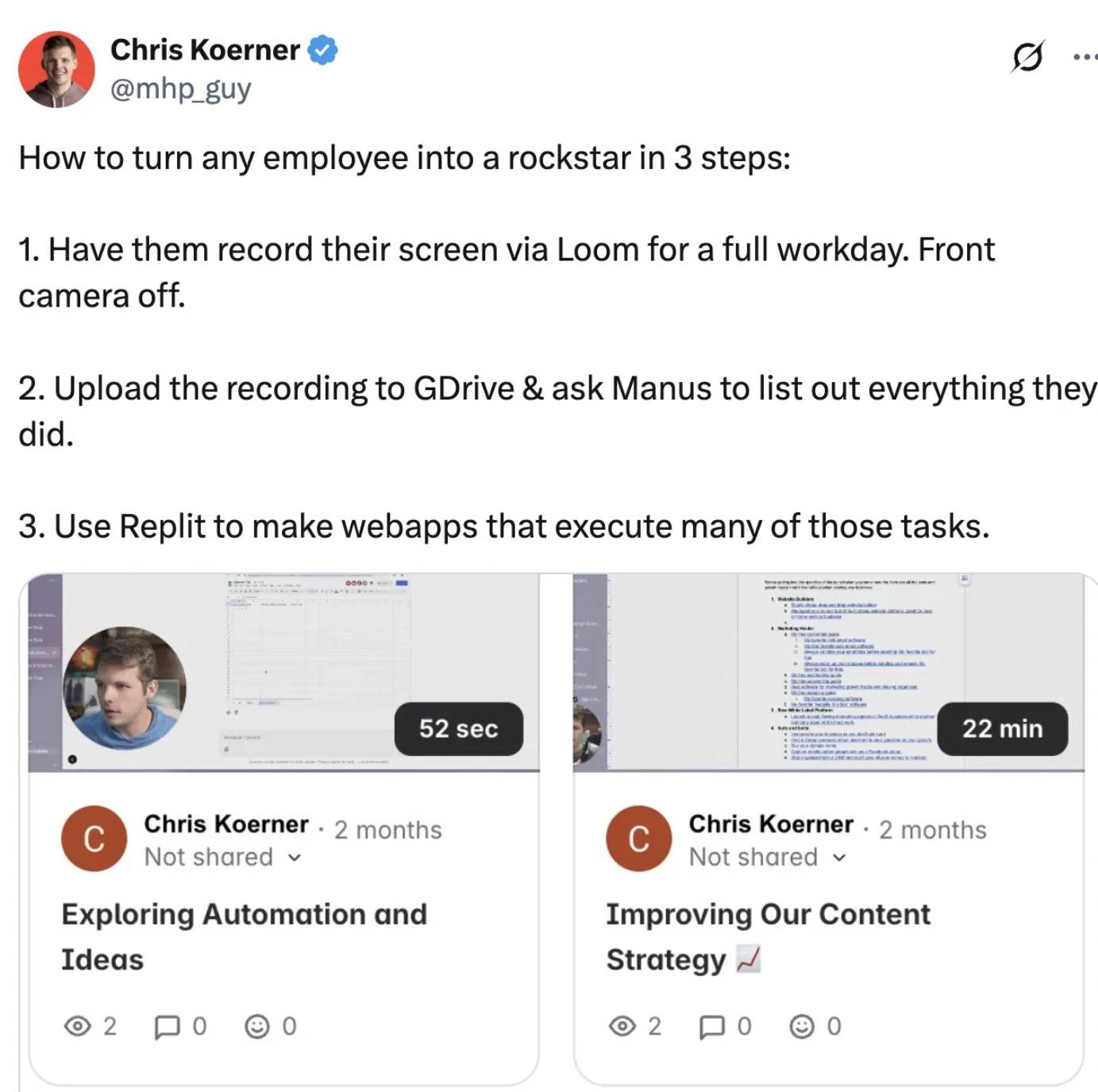Screen dimensions: 1098x1092
Task: Click the views eye icon on first card
Action: pos(77,1026)
